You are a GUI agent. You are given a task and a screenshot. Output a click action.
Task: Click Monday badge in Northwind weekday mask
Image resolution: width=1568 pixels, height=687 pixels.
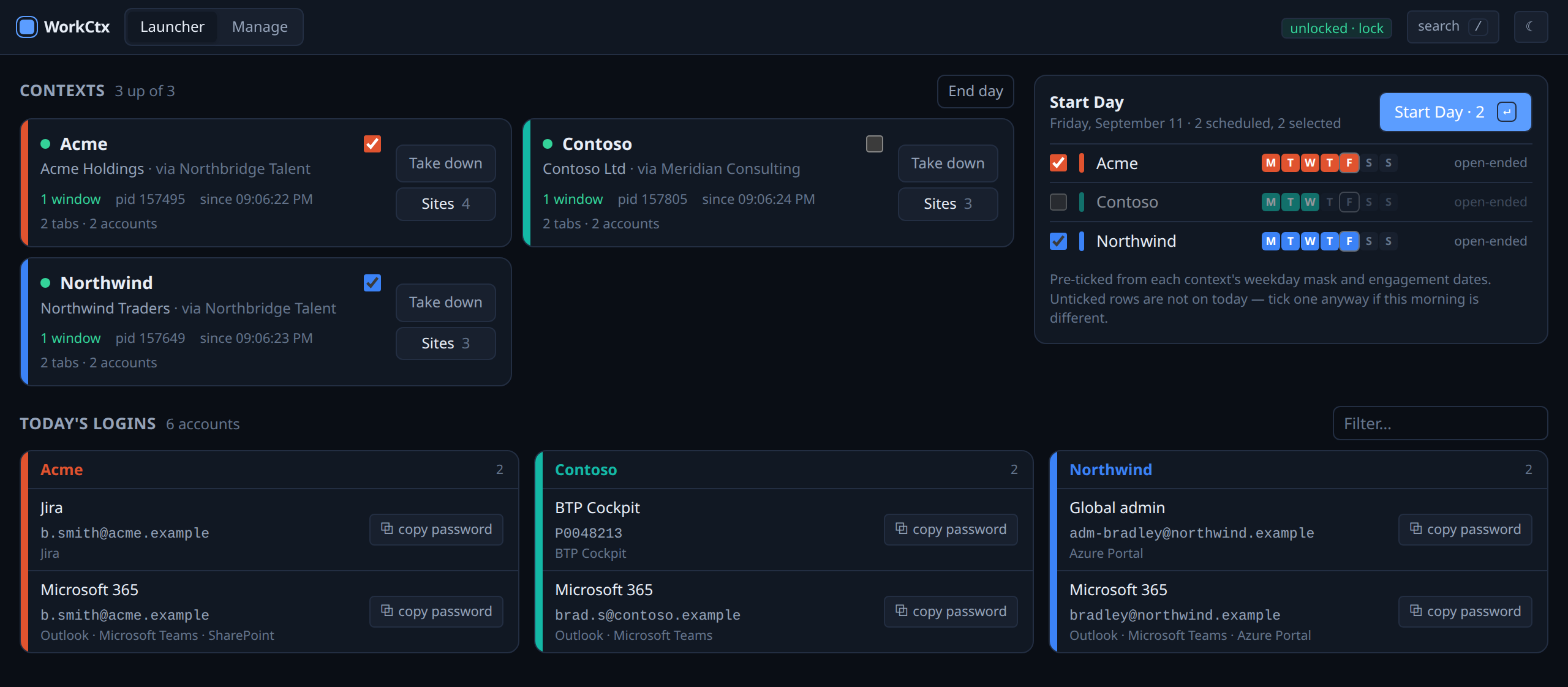click(x=1271, y=241)
